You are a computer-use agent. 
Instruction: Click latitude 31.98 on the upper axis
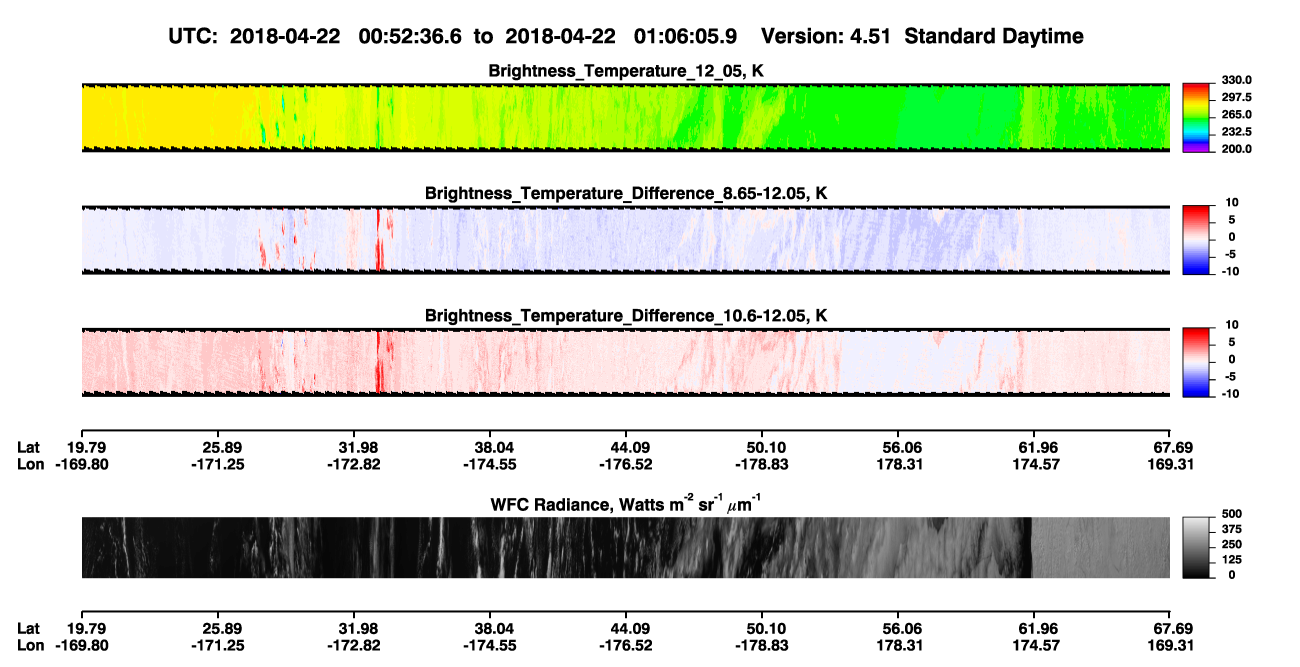(x=353, y=448)
